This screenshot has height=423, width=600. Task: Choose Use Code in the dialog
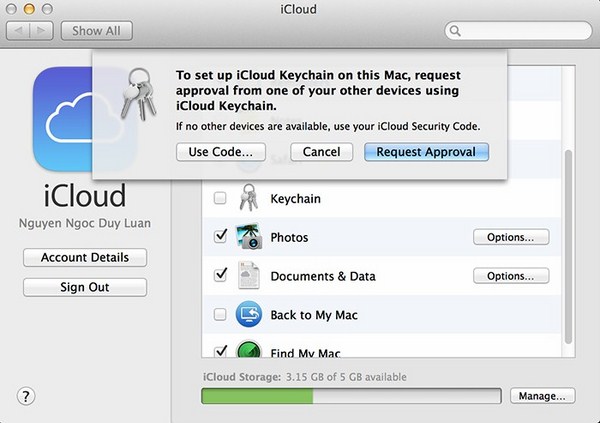pos(221,152)
